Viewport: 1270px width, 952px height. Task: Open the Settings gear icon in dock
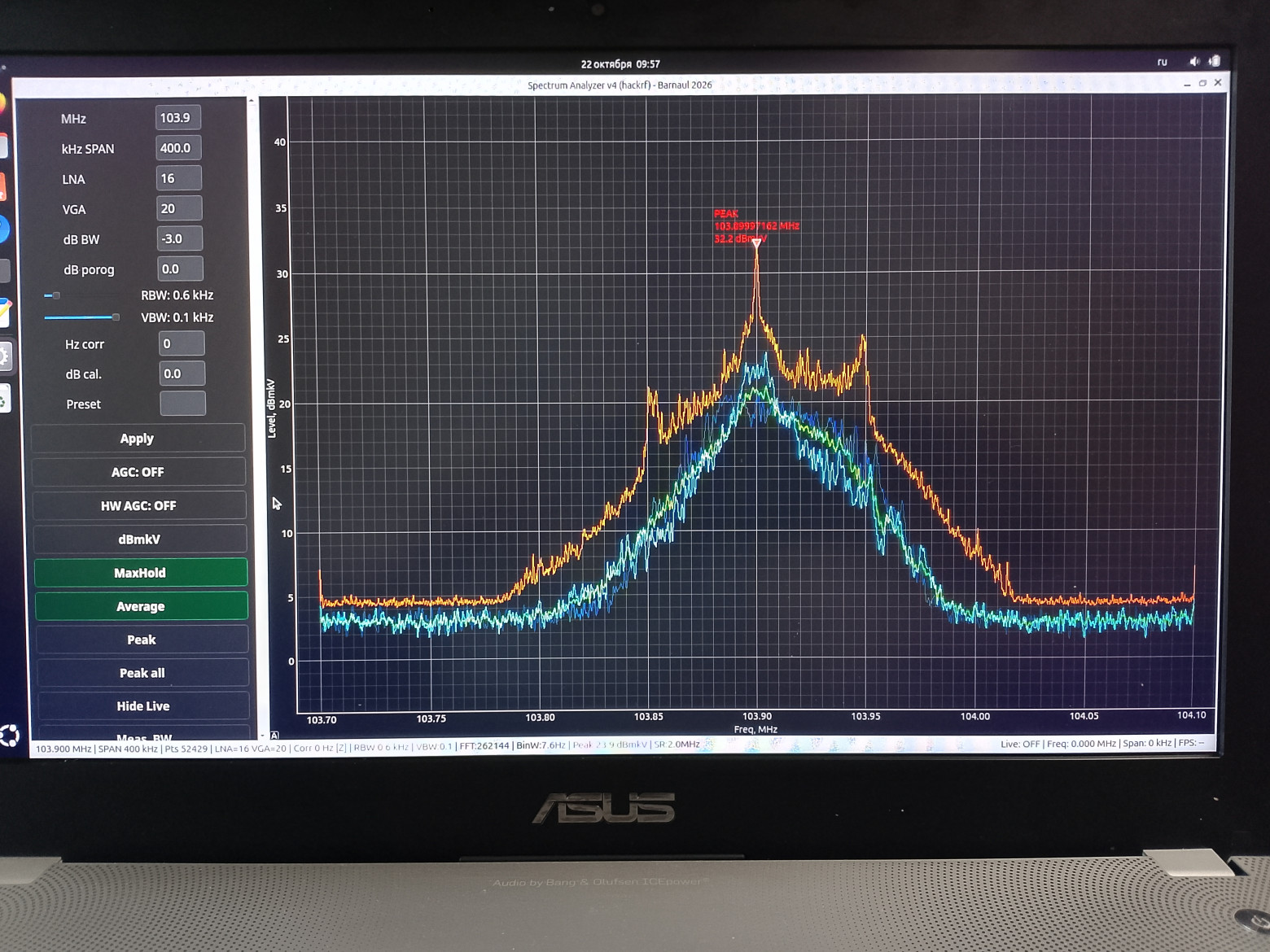4,356
